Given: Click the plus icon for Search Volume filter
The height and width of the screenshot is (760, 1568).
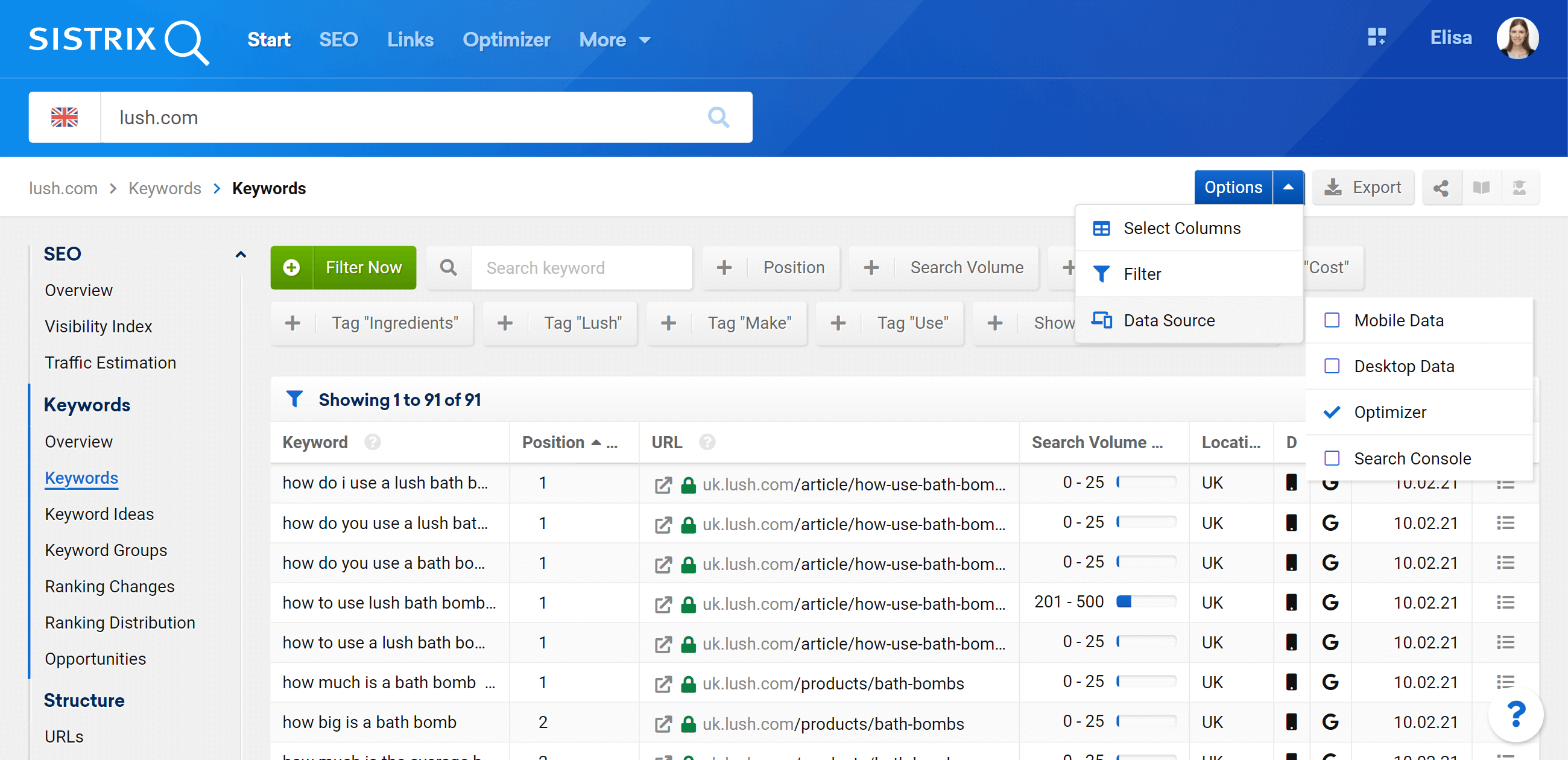Looking at the screenshot, I should [871, 267].
